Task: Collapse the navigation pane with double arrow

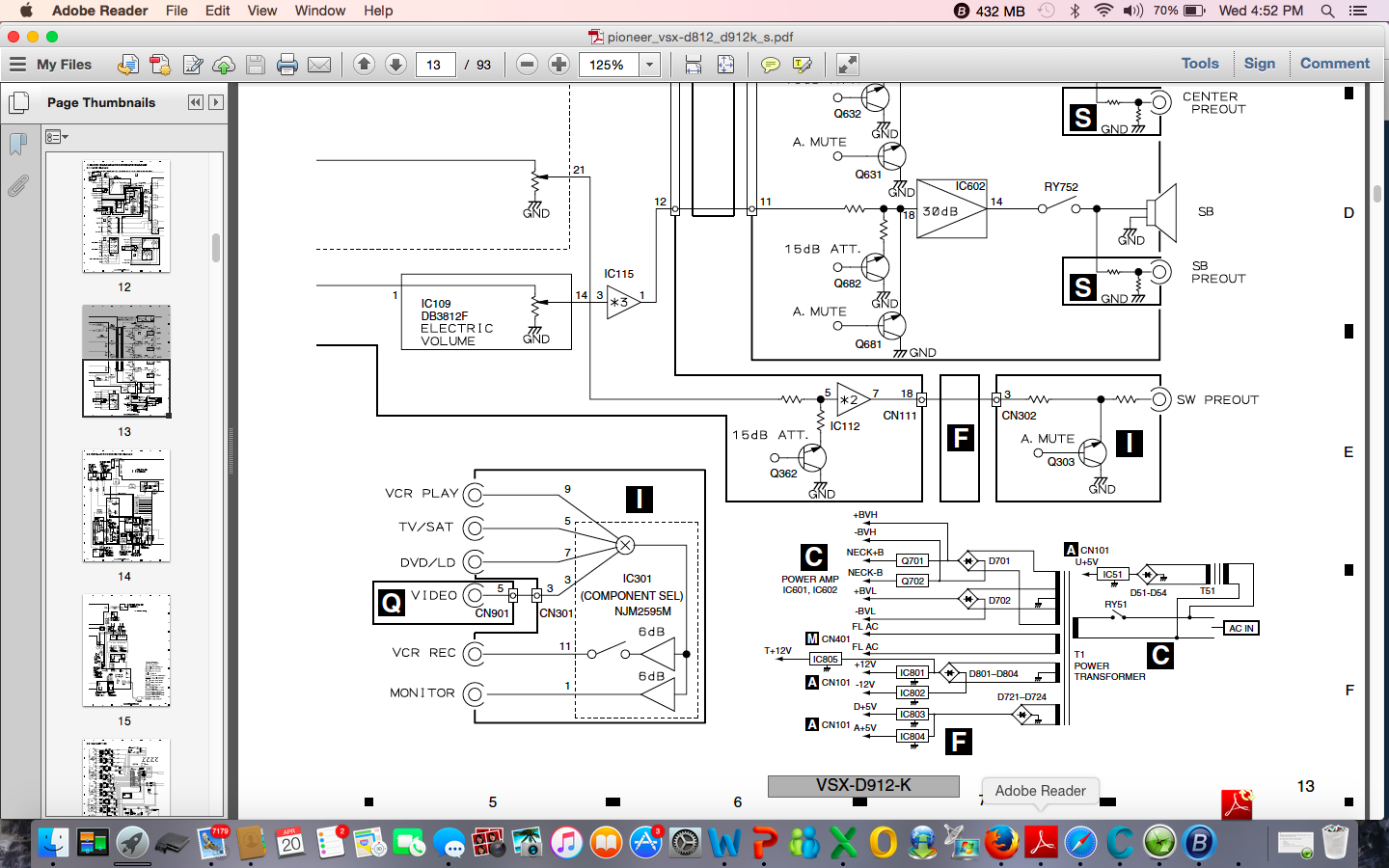Action: click(x=196, y=102)
